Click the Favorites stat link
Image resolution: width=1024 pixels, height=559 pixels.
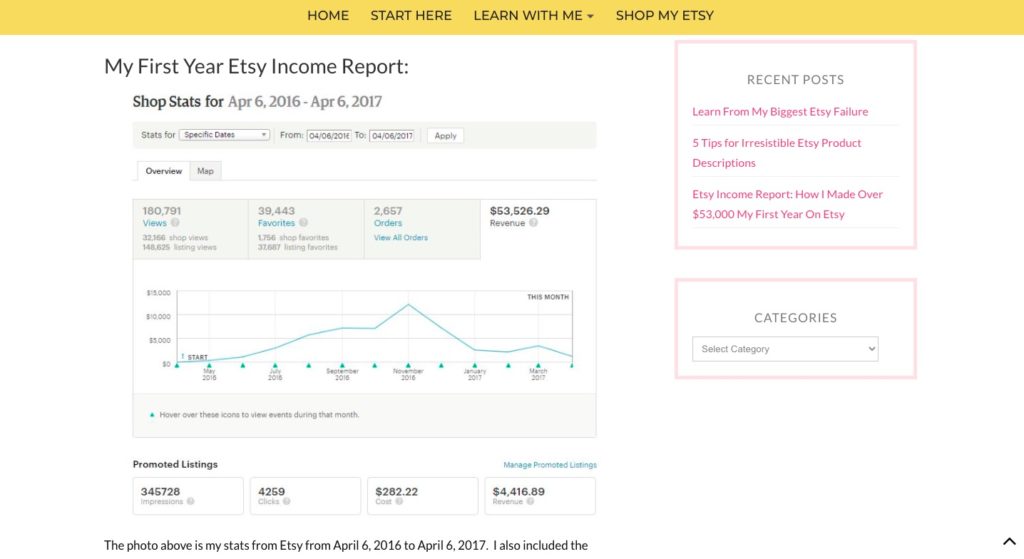pos(276,223)
